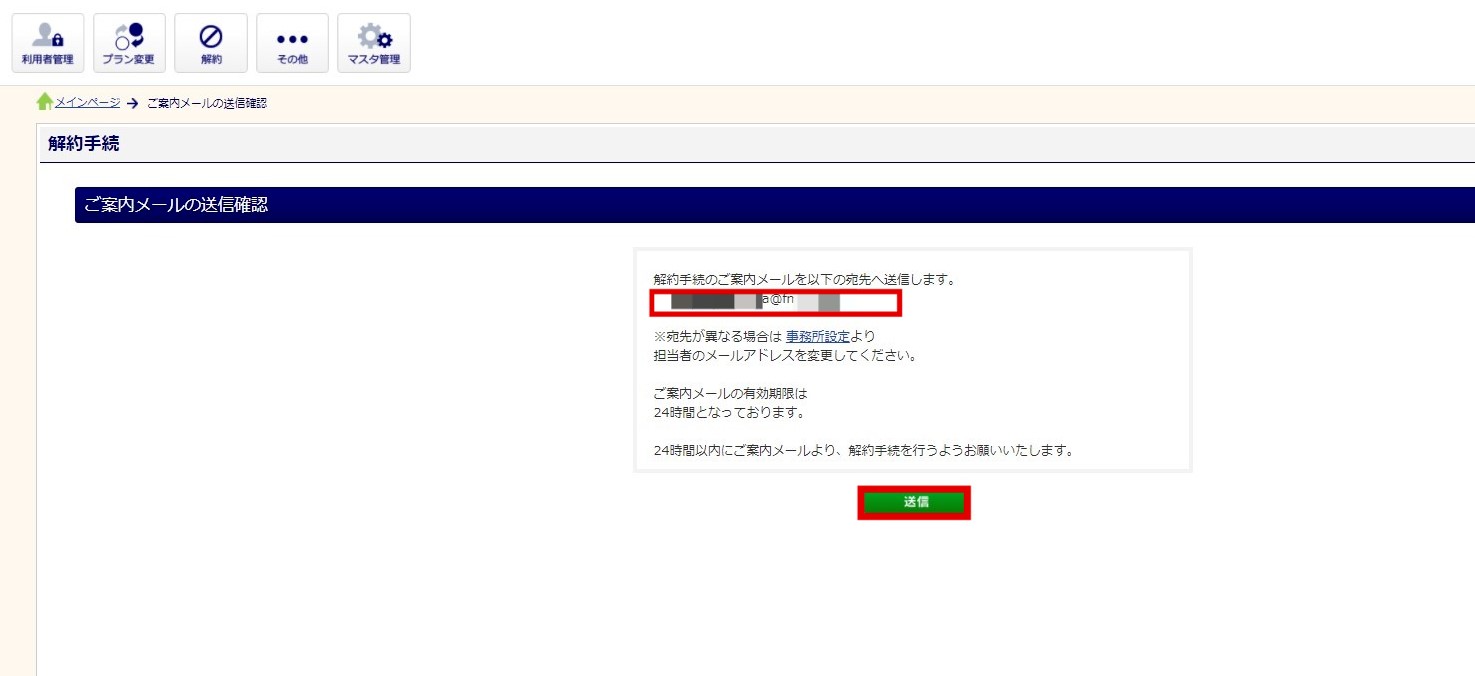Click text 解約手続のご案内メールを以下の宛先へ送信します
Image resolution: width=1475 pixels, height=676 pixels.
tap(805, 280)
